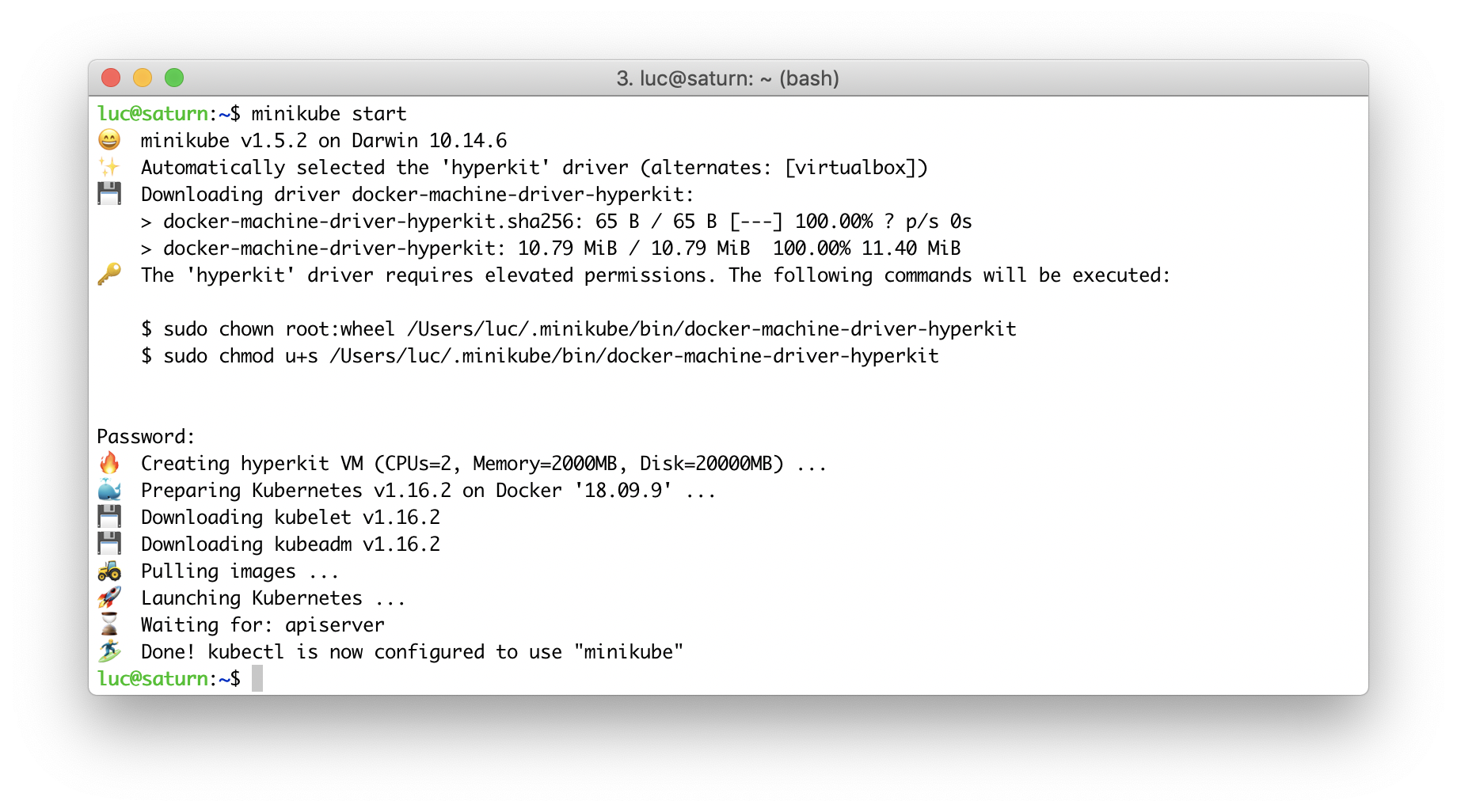
Task: Place cursor at the block cursor on last prompt
Action: (257, 678)
